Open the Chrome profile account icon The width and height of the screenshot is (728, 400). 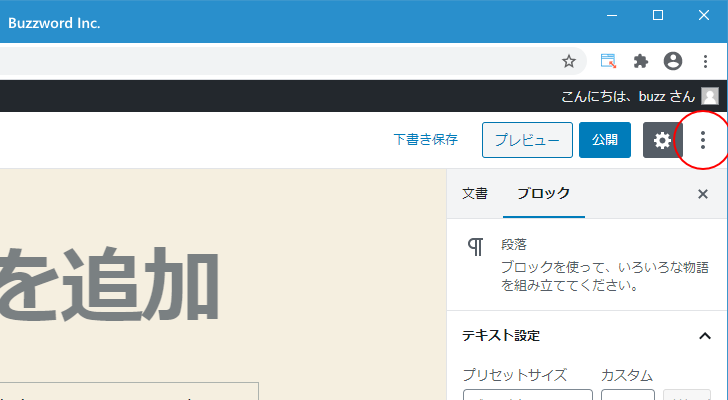(673, 61)
